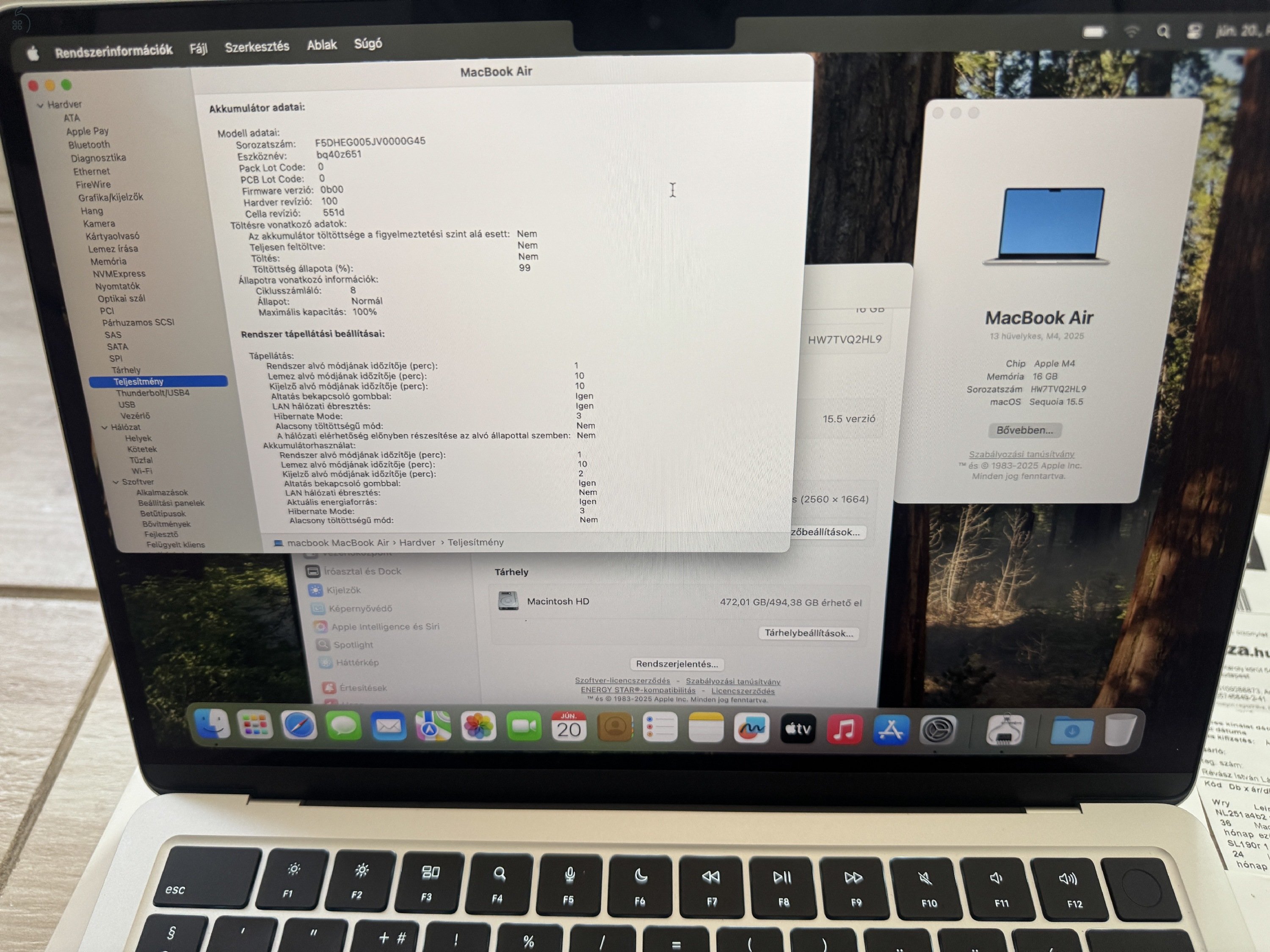1270x952 pixels.
Task: Click the Bővebben... button
Action: tap(1025, 430)
